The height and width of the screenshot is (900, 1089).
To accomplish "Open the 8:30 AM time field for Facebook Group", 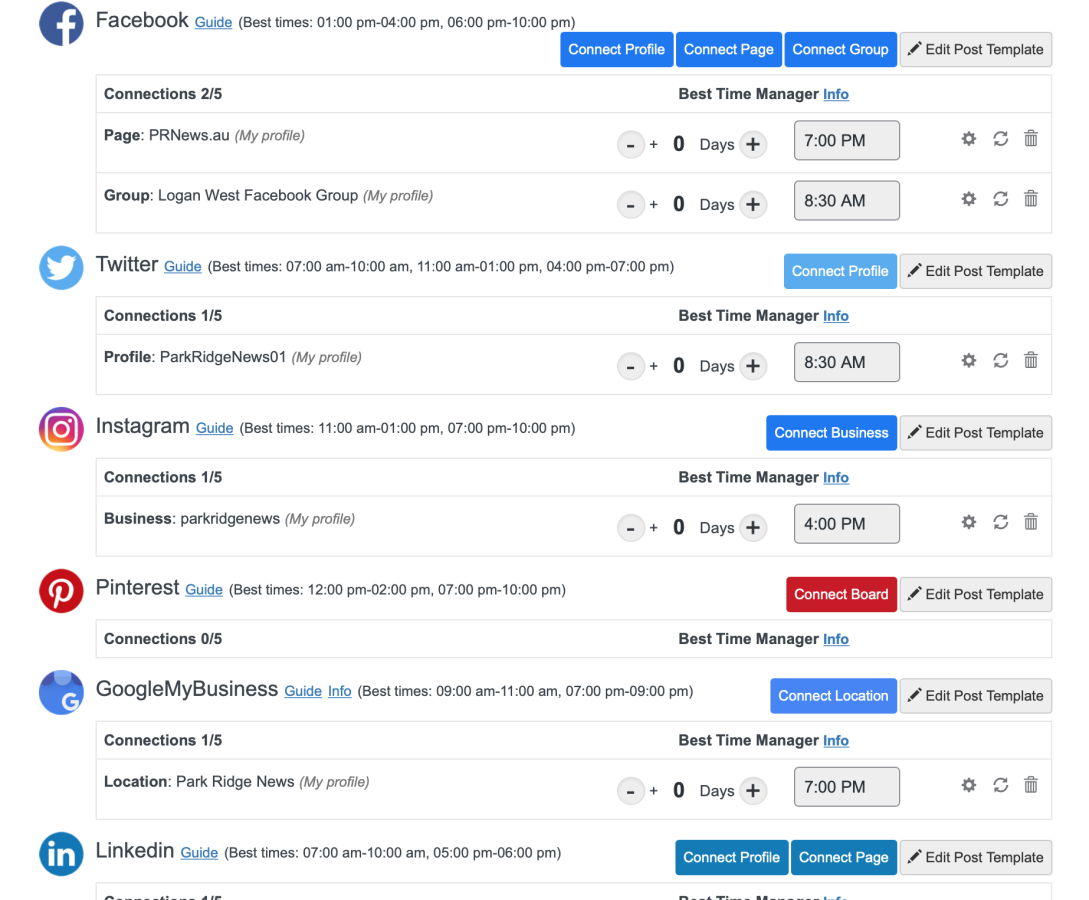I will (847, 201).
